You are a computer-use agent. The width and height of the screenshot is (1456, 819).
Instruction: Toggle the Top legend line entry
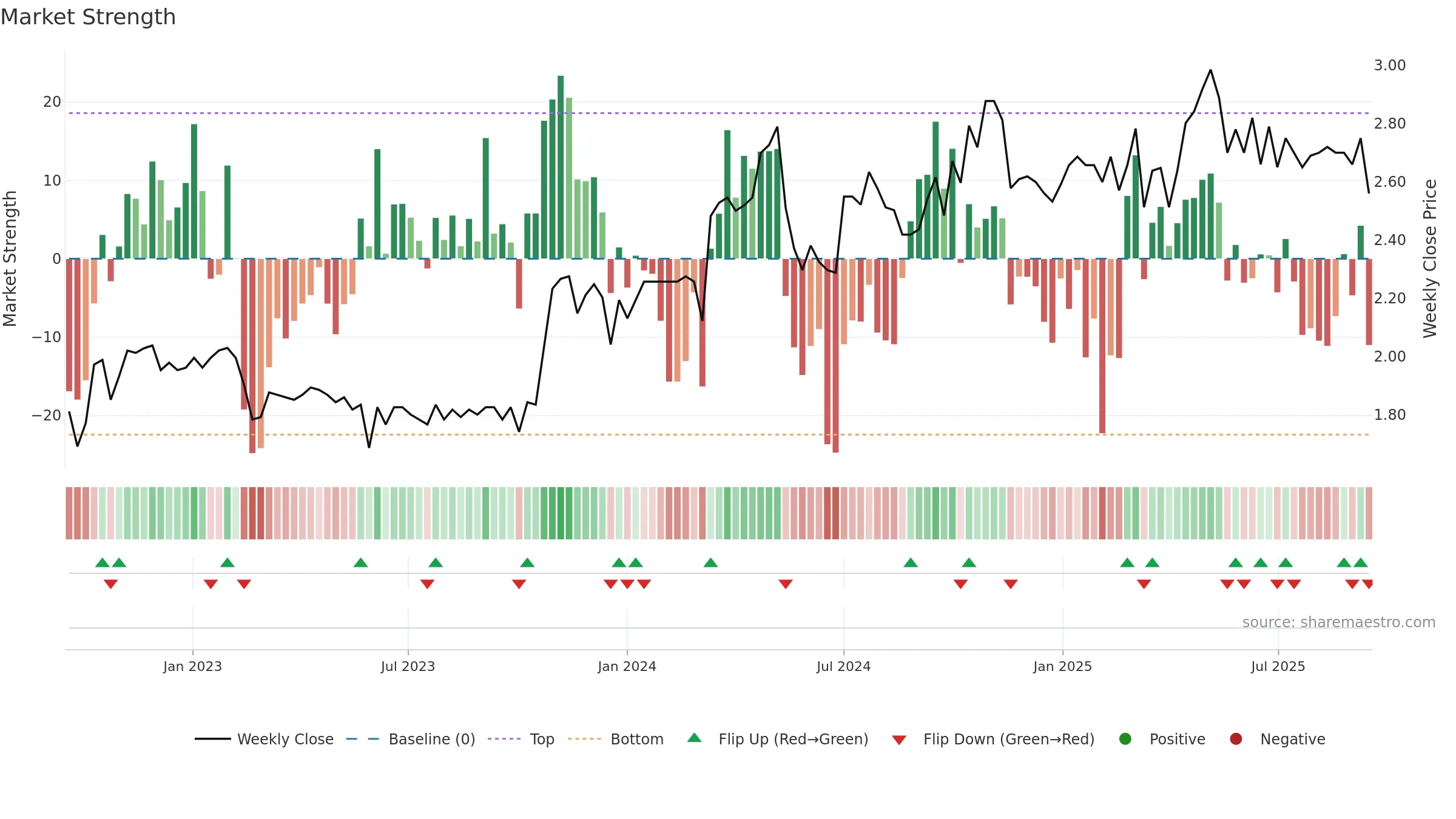coord(521,739)
